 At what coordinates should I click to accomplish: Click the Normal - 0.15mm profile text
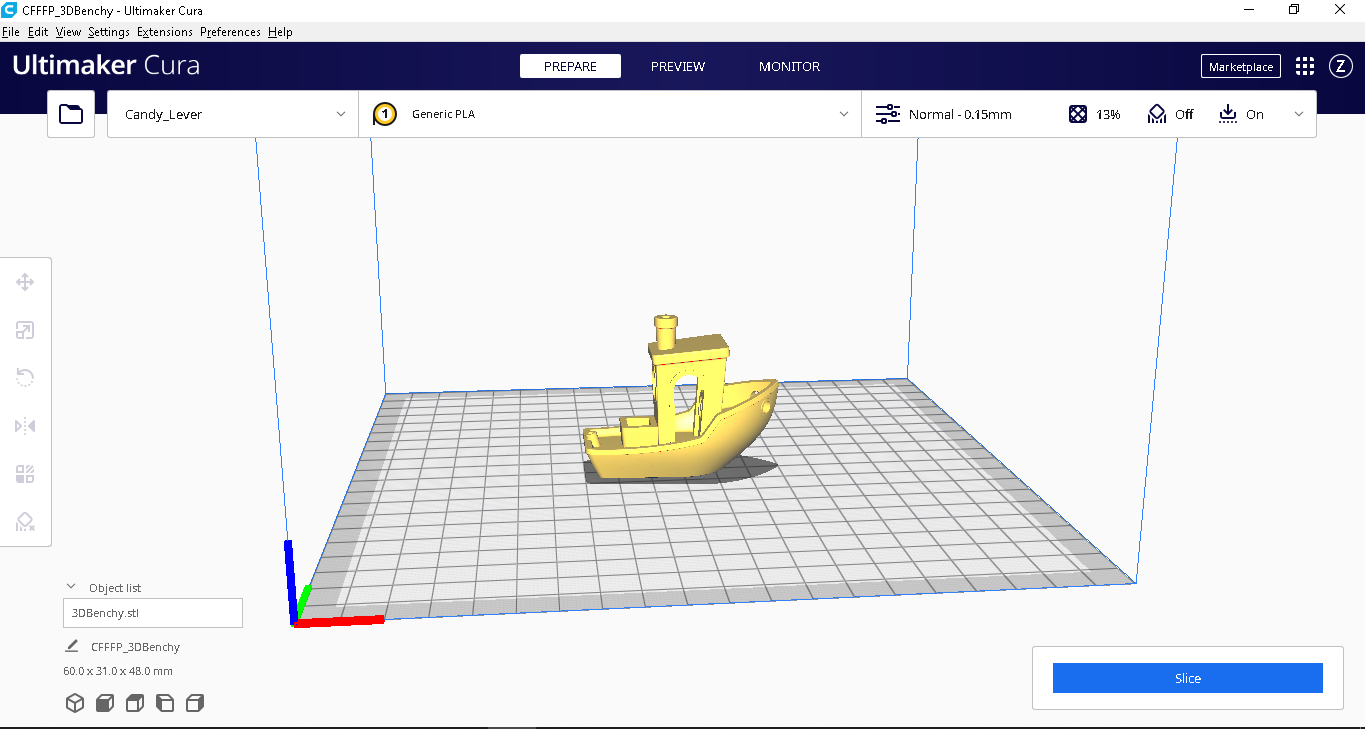[960, 114]
